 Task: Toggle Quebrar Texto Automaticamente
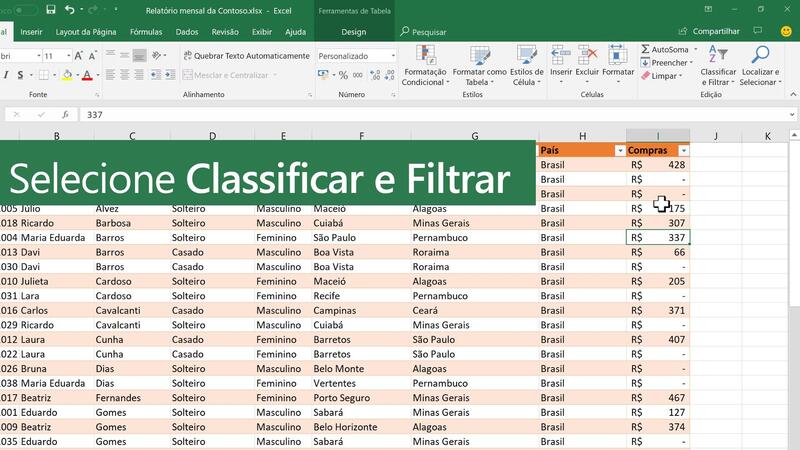click(245, 56)
